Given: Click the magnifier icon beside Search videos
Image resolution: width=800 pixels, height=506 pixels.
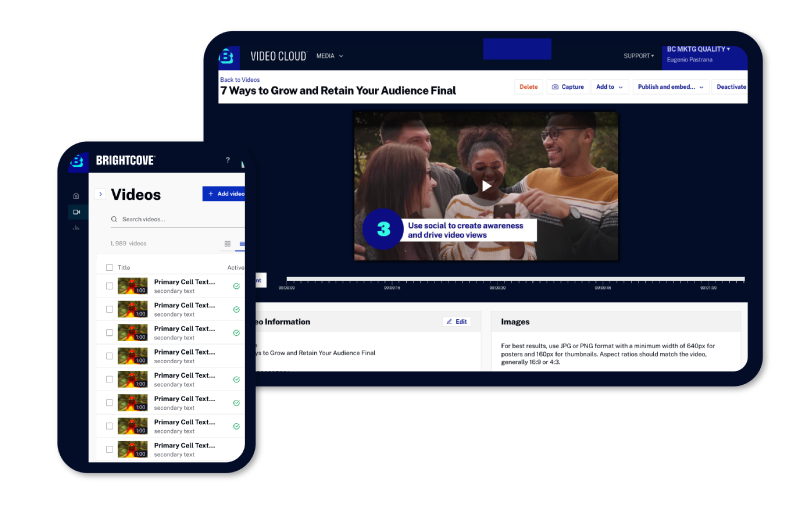Looking at the screenshot, I should click(x=114, y=219).
